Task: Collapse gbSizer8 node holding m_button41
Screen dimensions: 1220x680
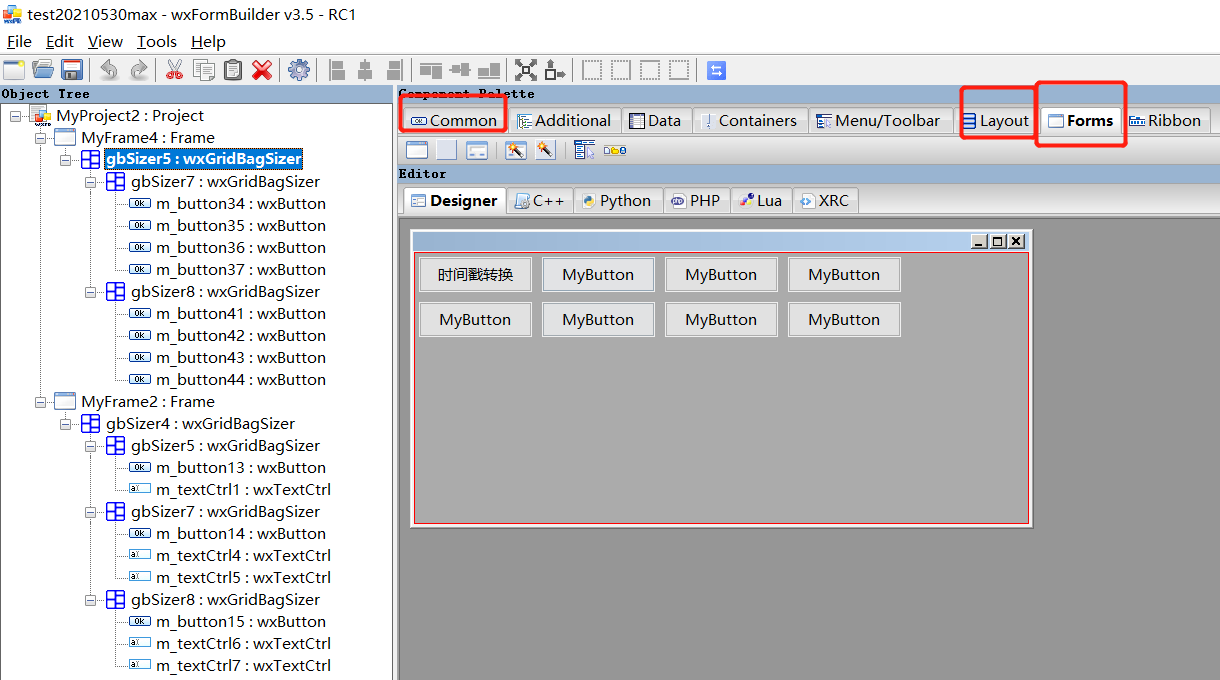Action: 91,292
